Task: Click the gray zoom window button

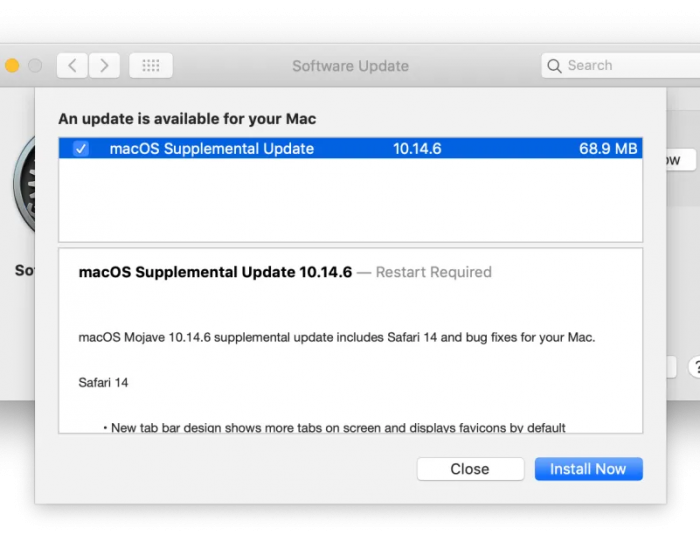Action: pyautogui.click(x=35, y=66)
